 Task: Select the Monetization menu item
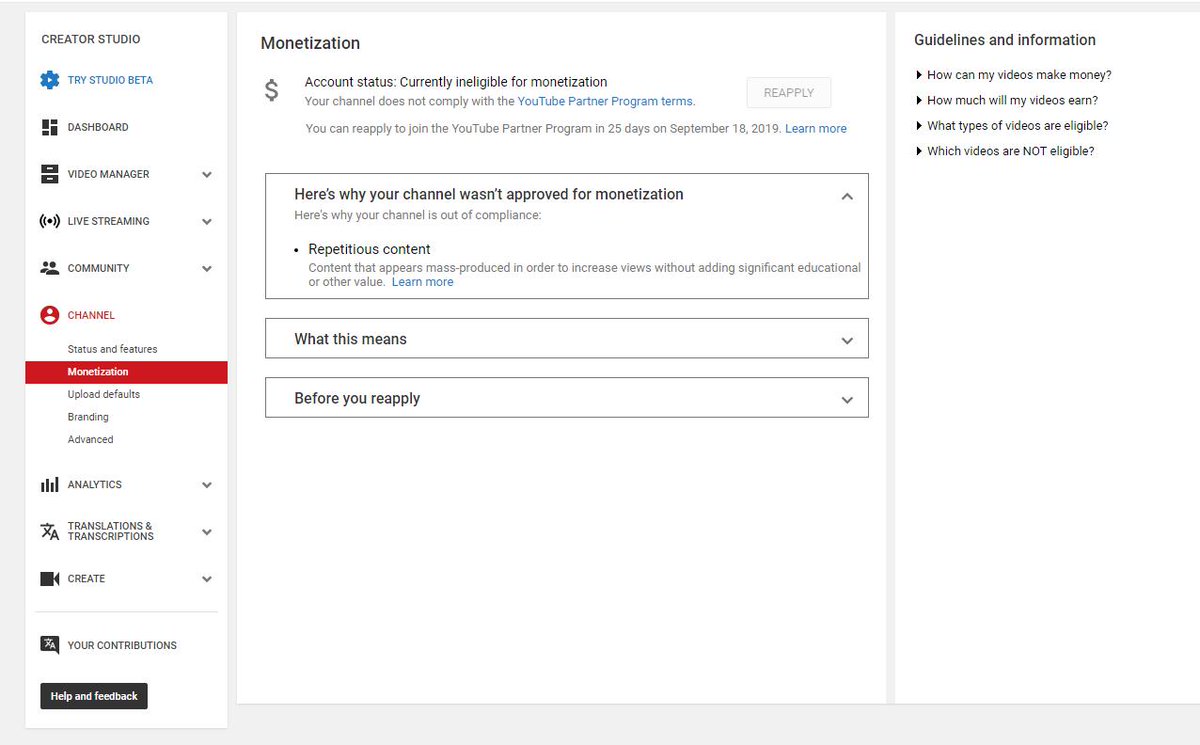[126, 372]
